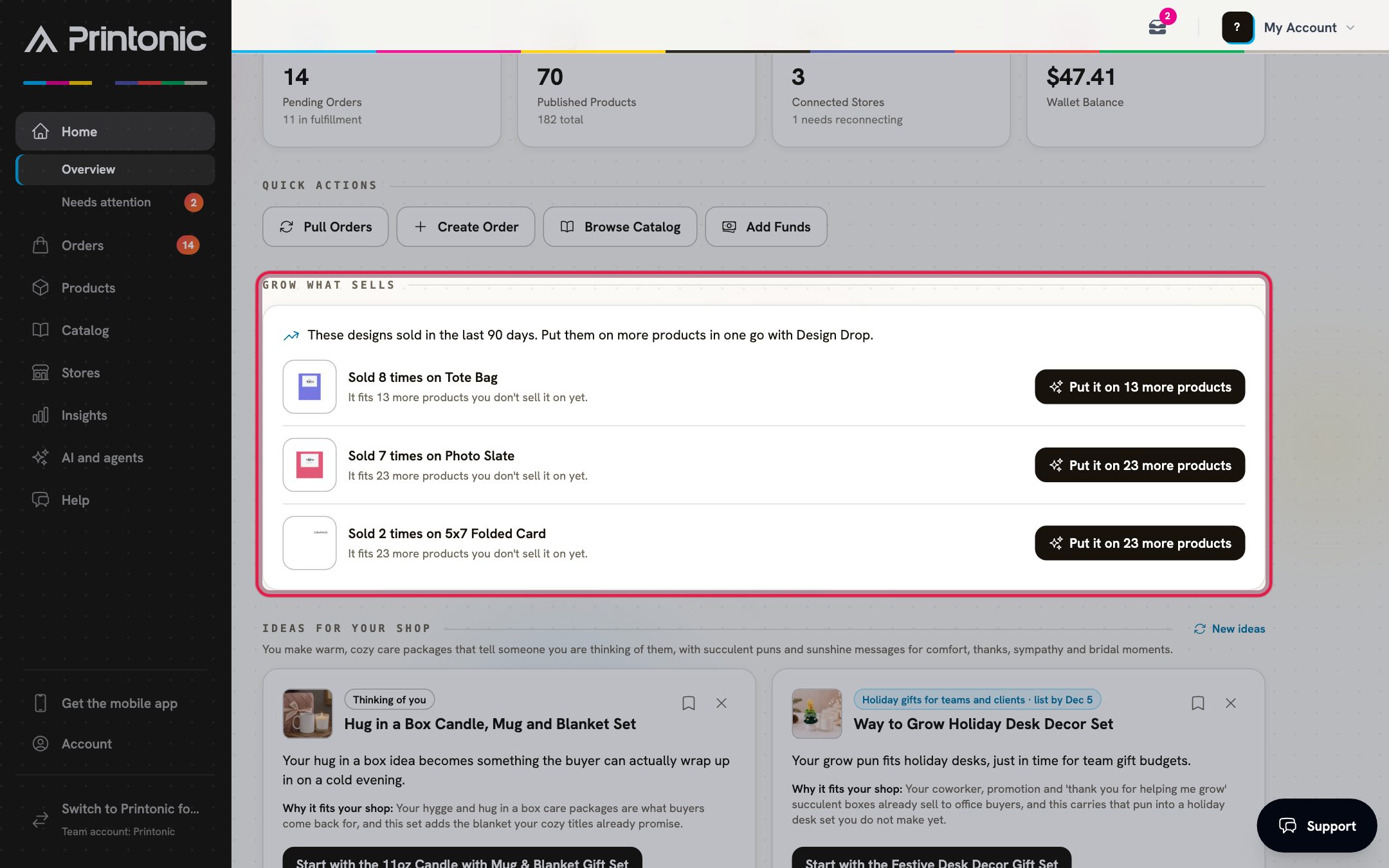Open the Holiday Desk Decor thumbnail
This screenshot has width=1389, height=868.
[x=817, y=714]
